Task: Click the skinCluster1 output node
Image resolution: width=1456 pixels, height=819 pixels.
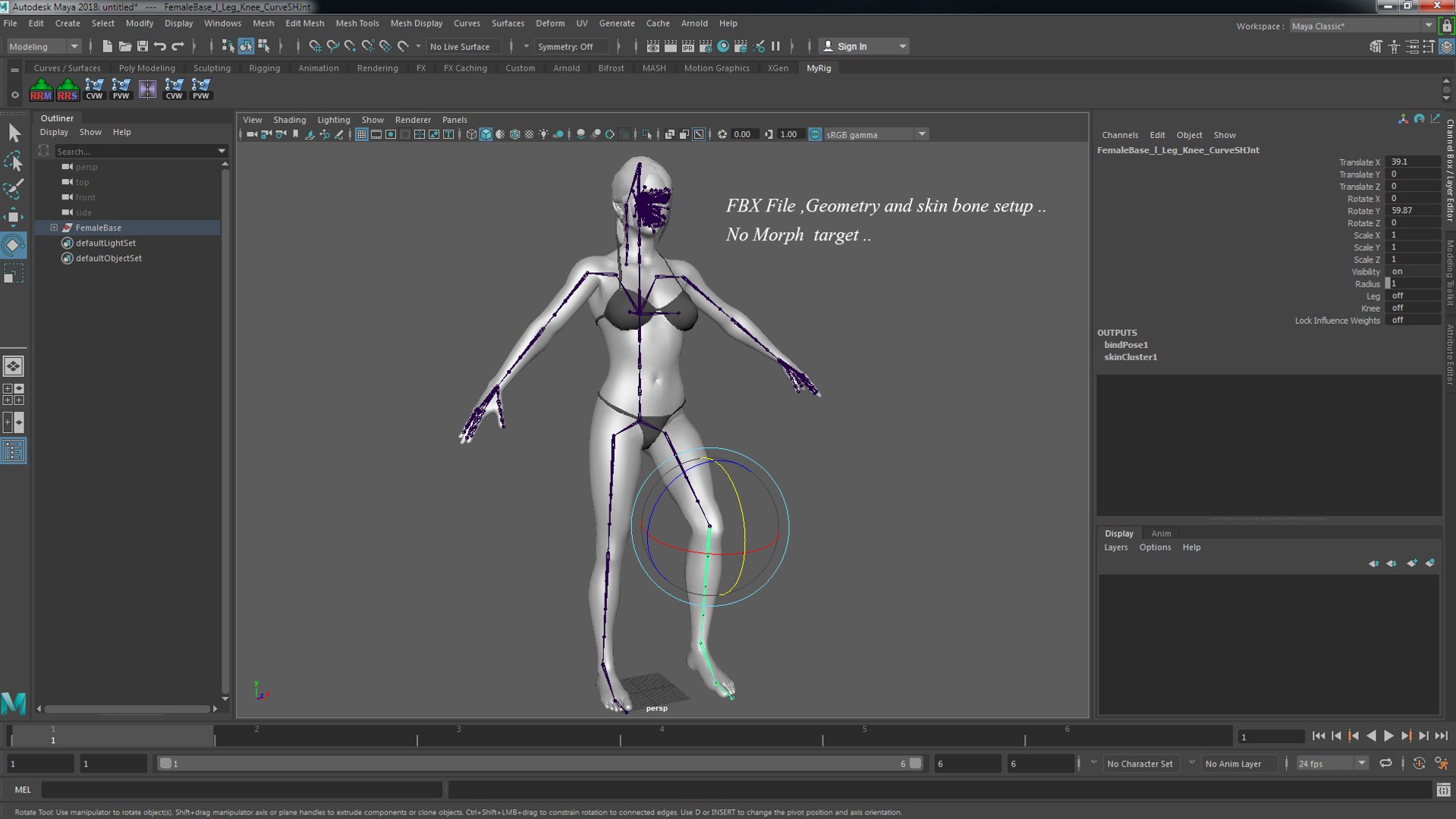Action: click(1130, 357)
